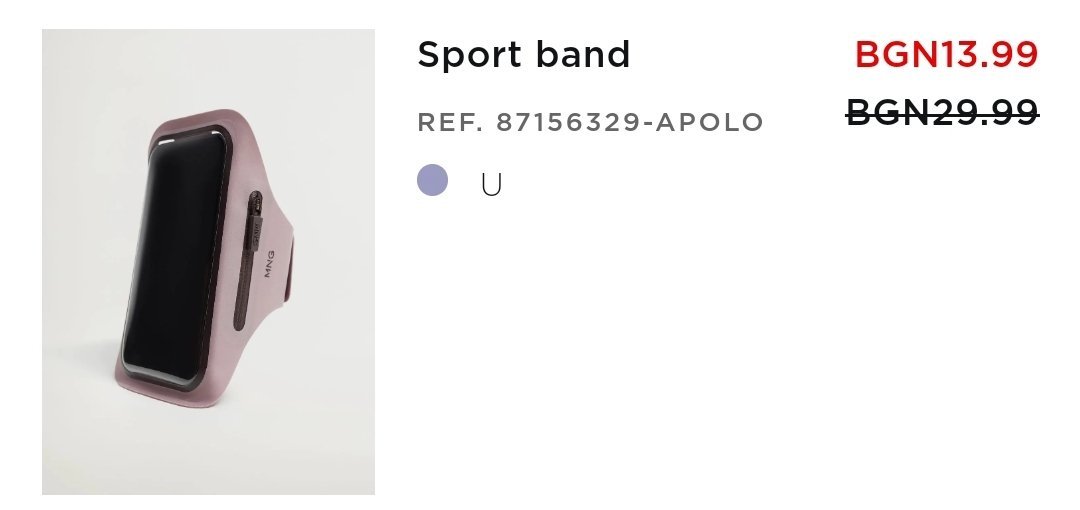The height and width of the screenshot is (510, 1080).
Task: Choose size U option
Action: pos(490,185)
